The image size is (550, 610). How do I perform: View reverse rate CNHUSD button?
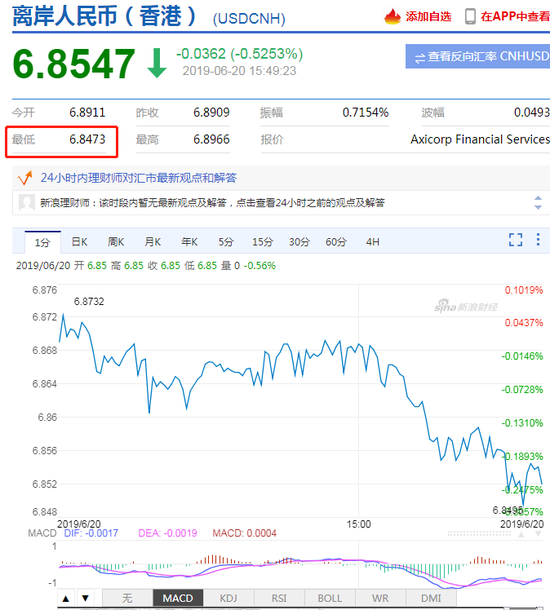click(x=478, y=56)
